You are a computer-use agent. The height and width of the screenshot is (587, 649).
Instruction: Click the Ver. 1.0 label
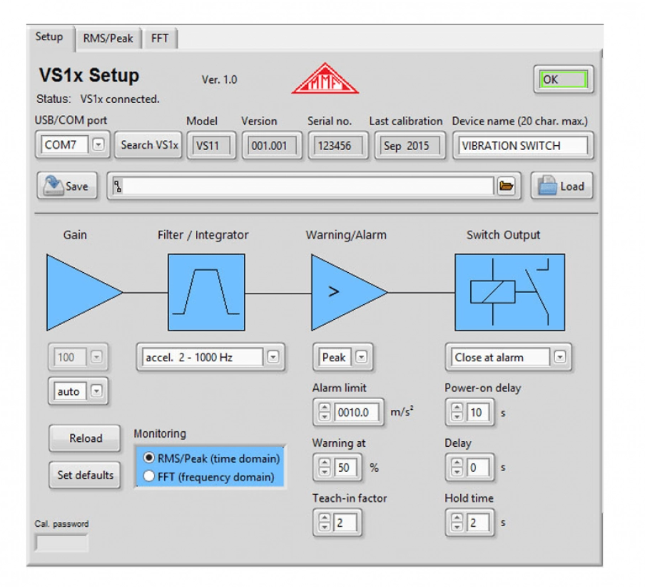219,79
